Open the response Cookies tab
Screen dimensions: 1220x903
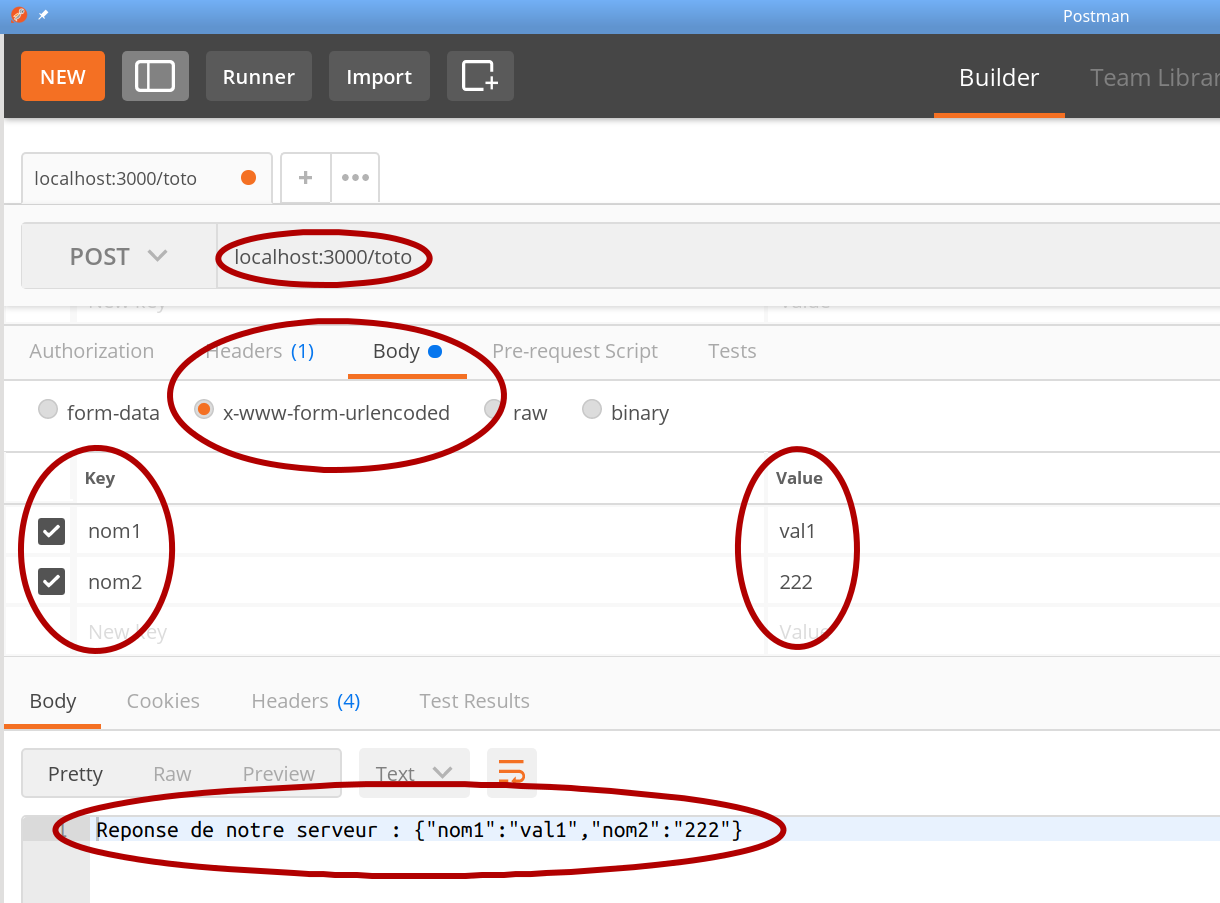coord(163,701)
